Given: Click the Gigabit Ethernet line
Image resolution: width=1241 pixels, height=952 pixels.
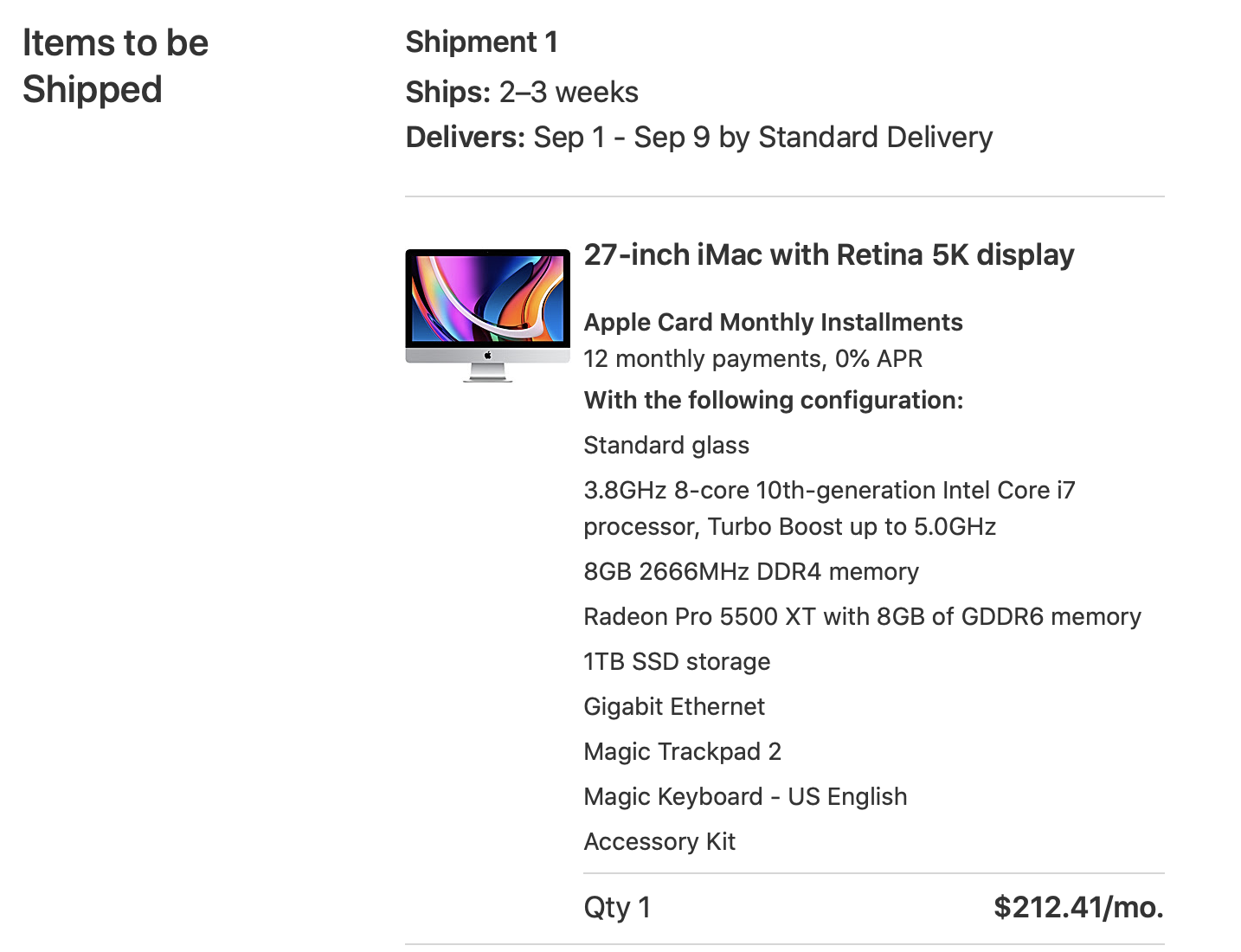Looking at the screenshot, I should click(x=674, y=707).
